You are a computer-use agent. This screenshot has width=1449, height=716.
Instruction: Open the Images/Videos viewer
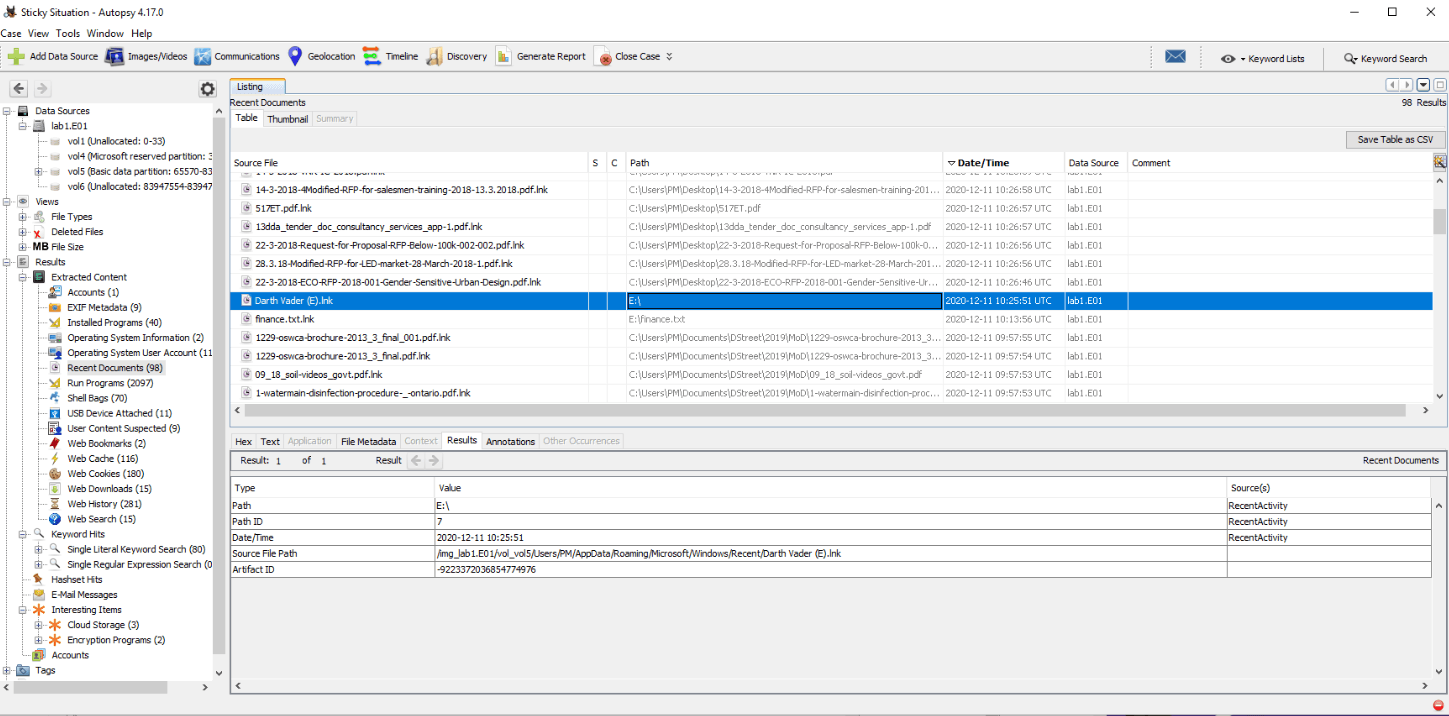click(147, 57)
